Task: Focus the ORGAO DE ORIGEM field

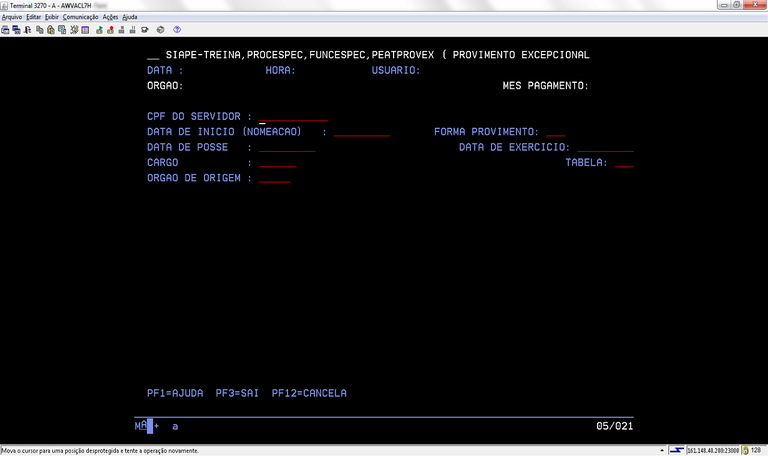Action: point(274,178)
